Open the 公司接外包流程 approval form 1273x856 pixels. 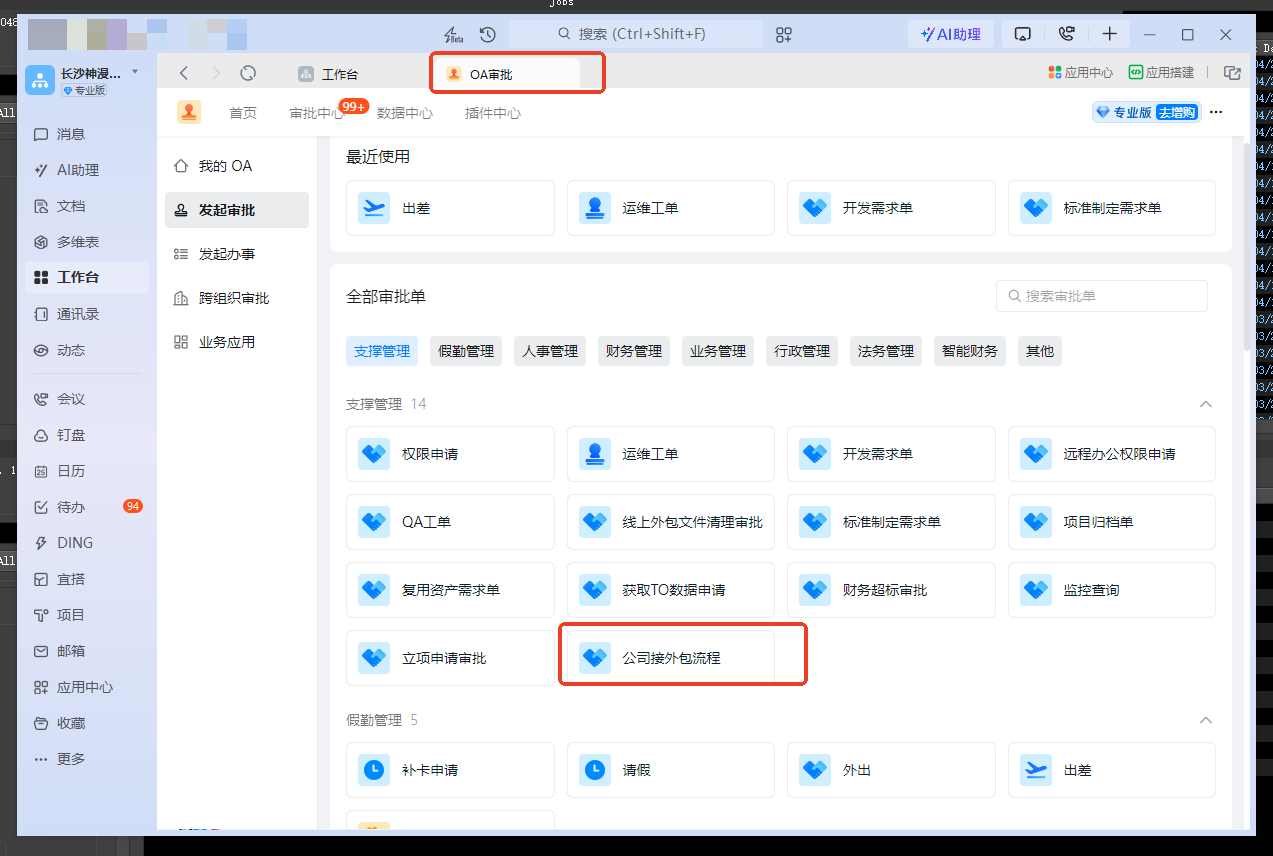click(671, 658)
